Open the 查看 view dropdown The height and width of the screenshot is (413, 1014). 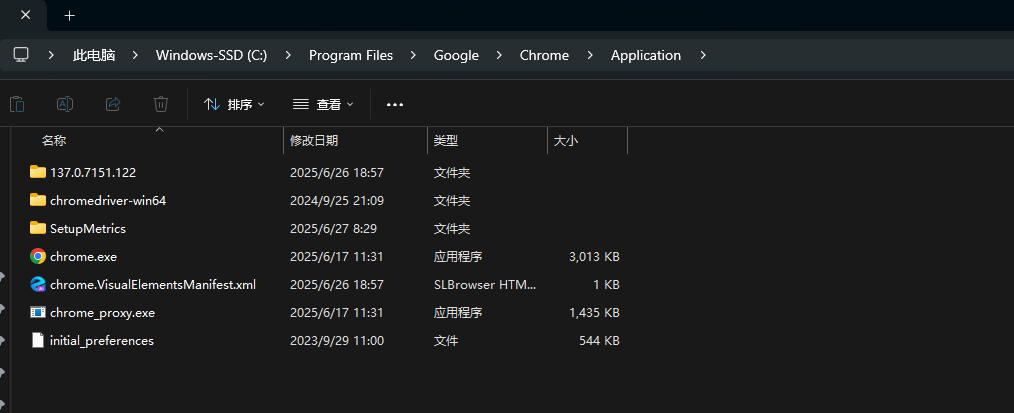[323, 104]
